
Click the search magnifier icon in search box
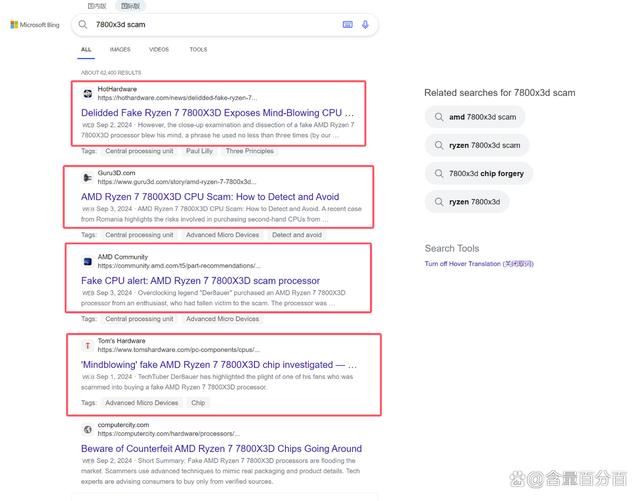pyautogui.click(x=83, y=24)
